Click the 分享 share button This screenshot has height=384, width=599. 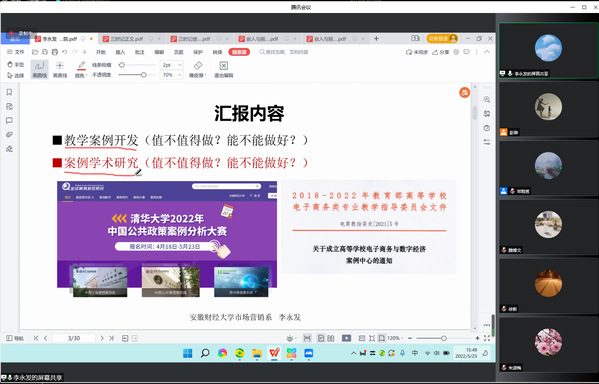pyautogui.click(x=440, y=52)
